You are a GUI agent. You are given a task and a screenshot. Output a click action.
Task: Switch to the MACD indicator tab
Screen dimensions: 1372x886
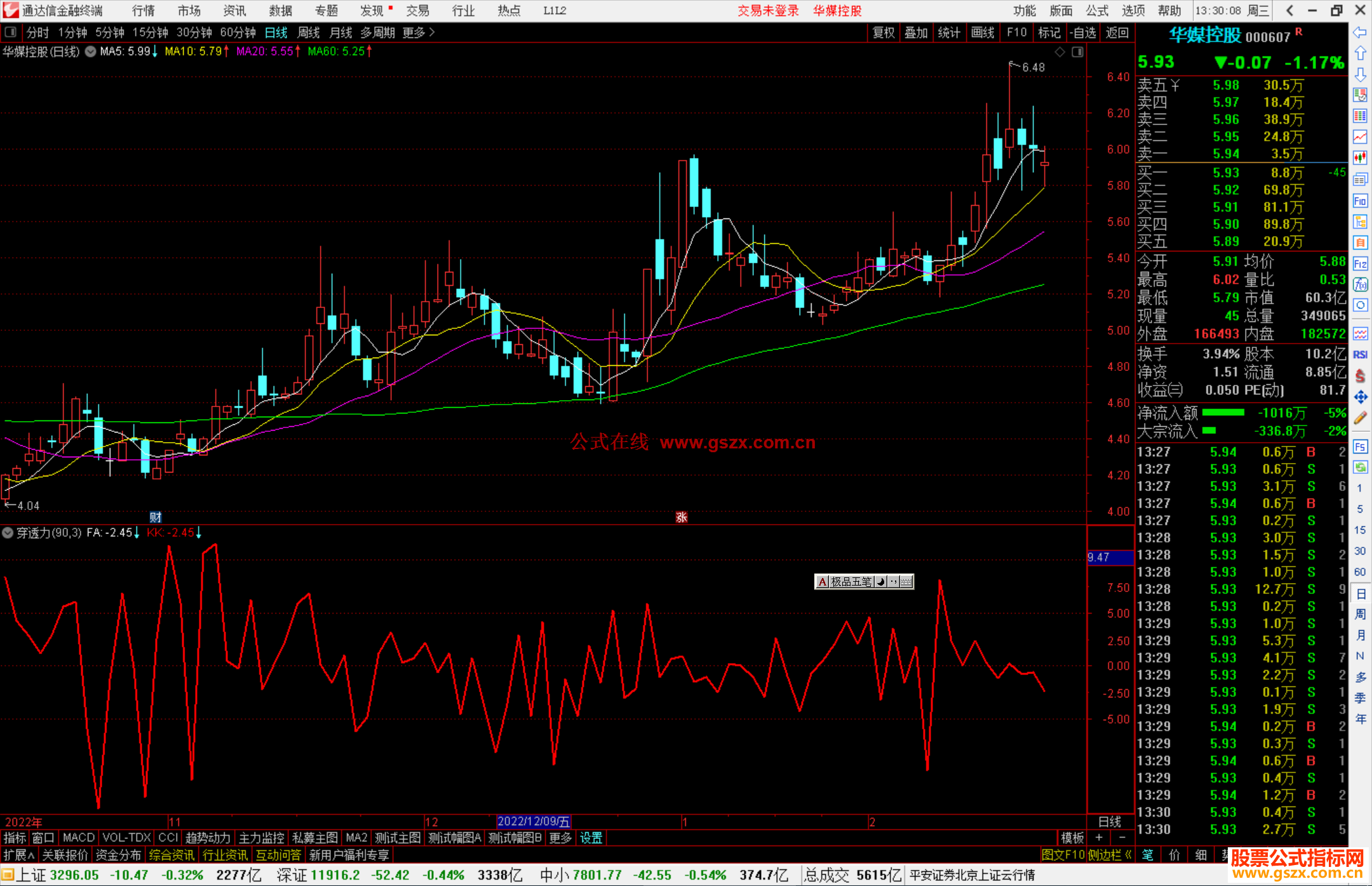point(79,838)
